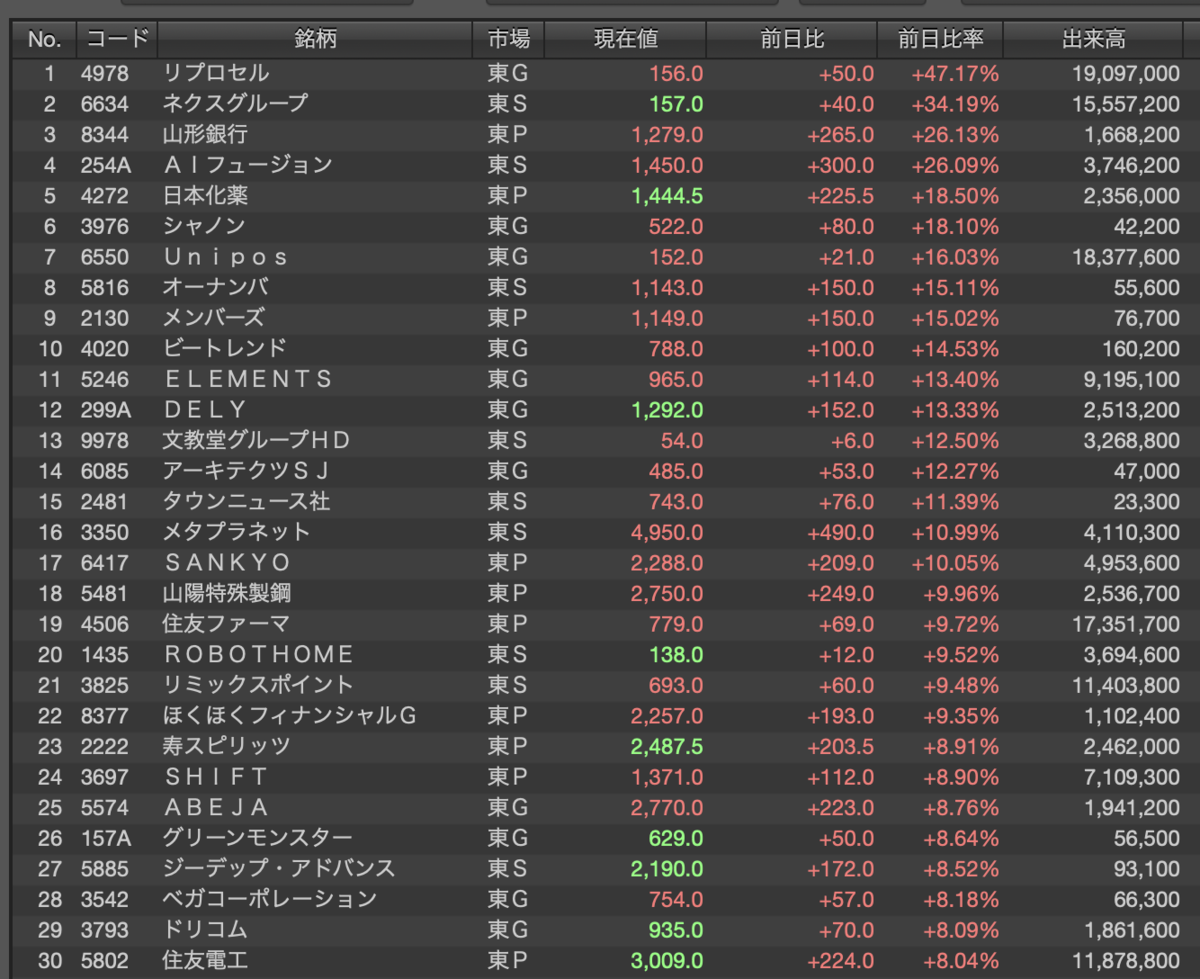The height and width of the screenshot is (979, 1200).
Task: Select 日本化薬 stock name
Action: click(204, 195)
